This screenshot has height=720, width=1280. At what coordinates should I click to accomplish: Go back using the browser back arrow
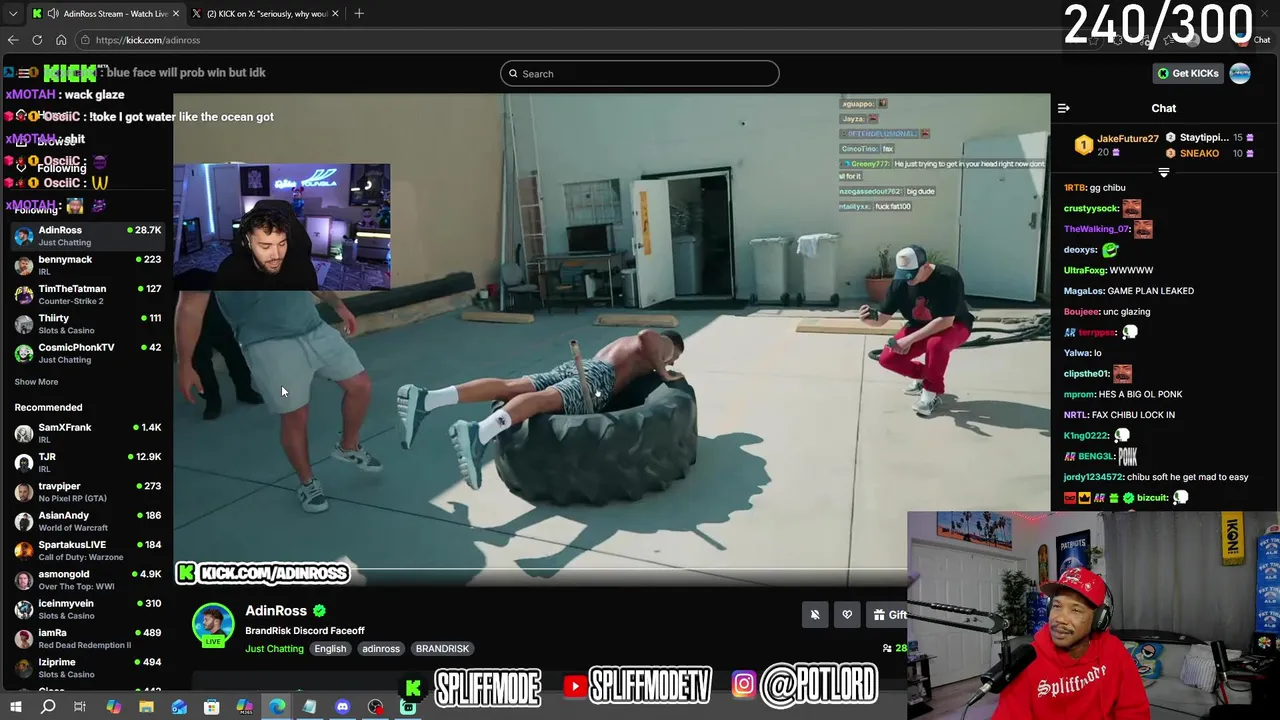(13, 40)
